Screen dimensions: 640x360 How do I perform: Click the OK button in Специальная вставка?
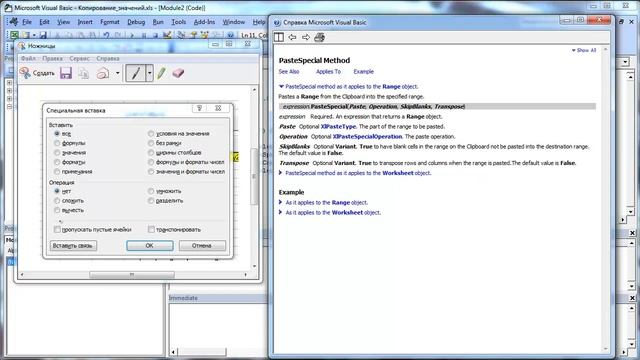[x=149, y=245]
